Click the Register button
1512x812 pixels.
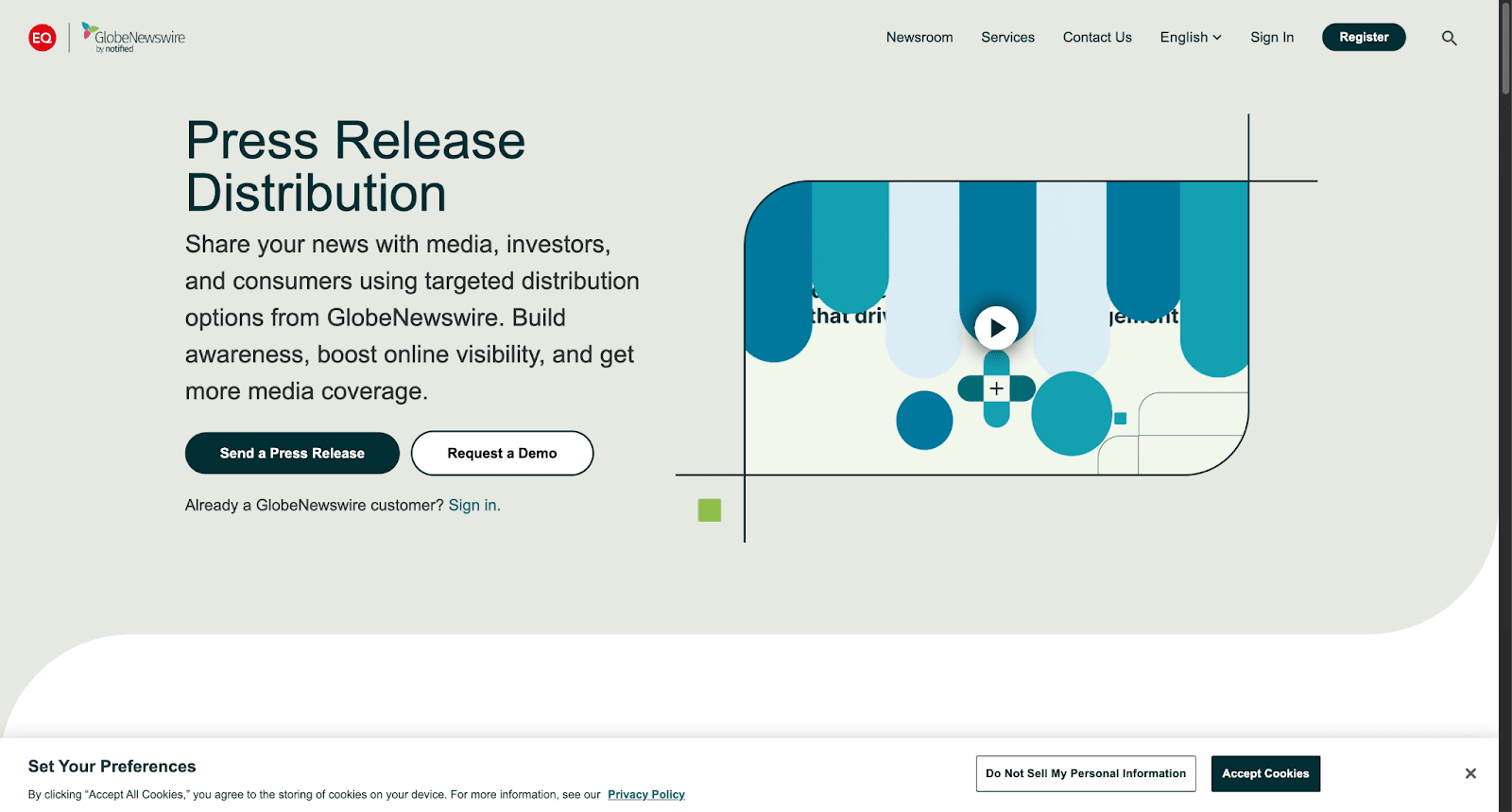[x=1364, y=37]
